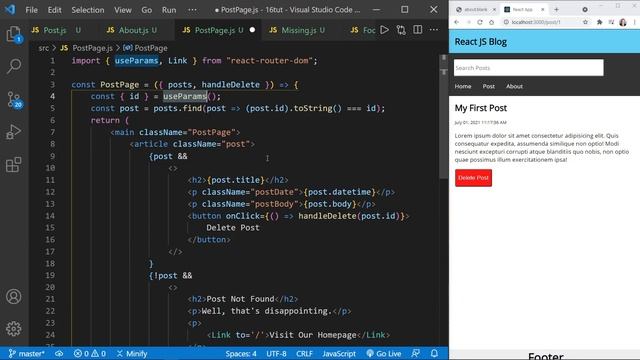Click Minify in the status bar
The image size is (640, 360).
[x=132, y=353]
